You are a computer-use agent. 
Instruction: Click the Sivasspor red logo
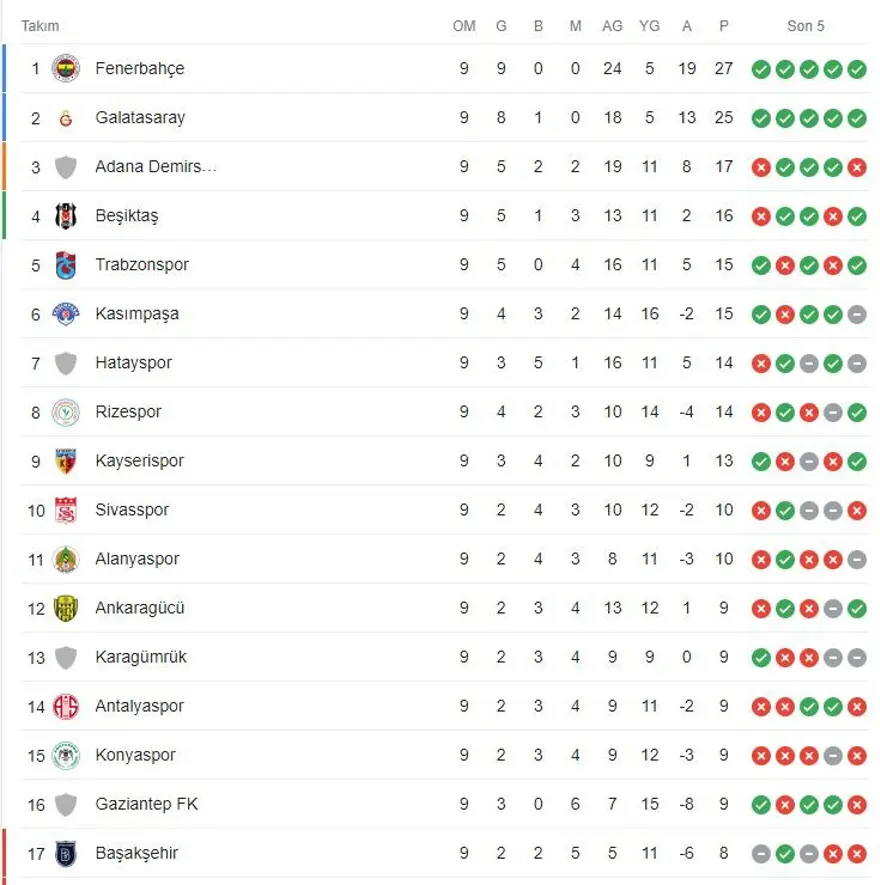pyautogui.click(x=66, y=510)
